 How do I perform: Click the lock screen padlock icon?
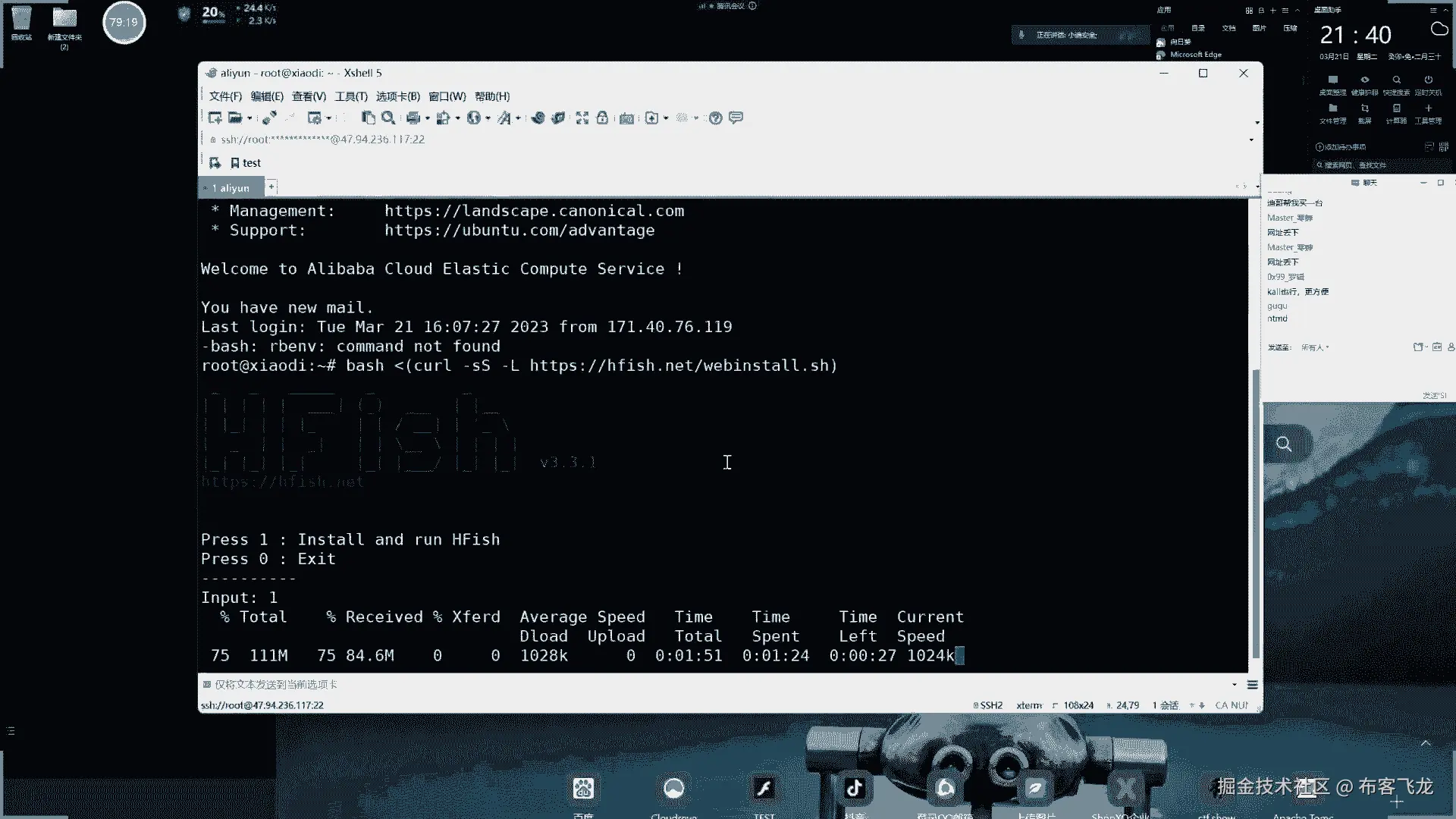coord(602,118)
